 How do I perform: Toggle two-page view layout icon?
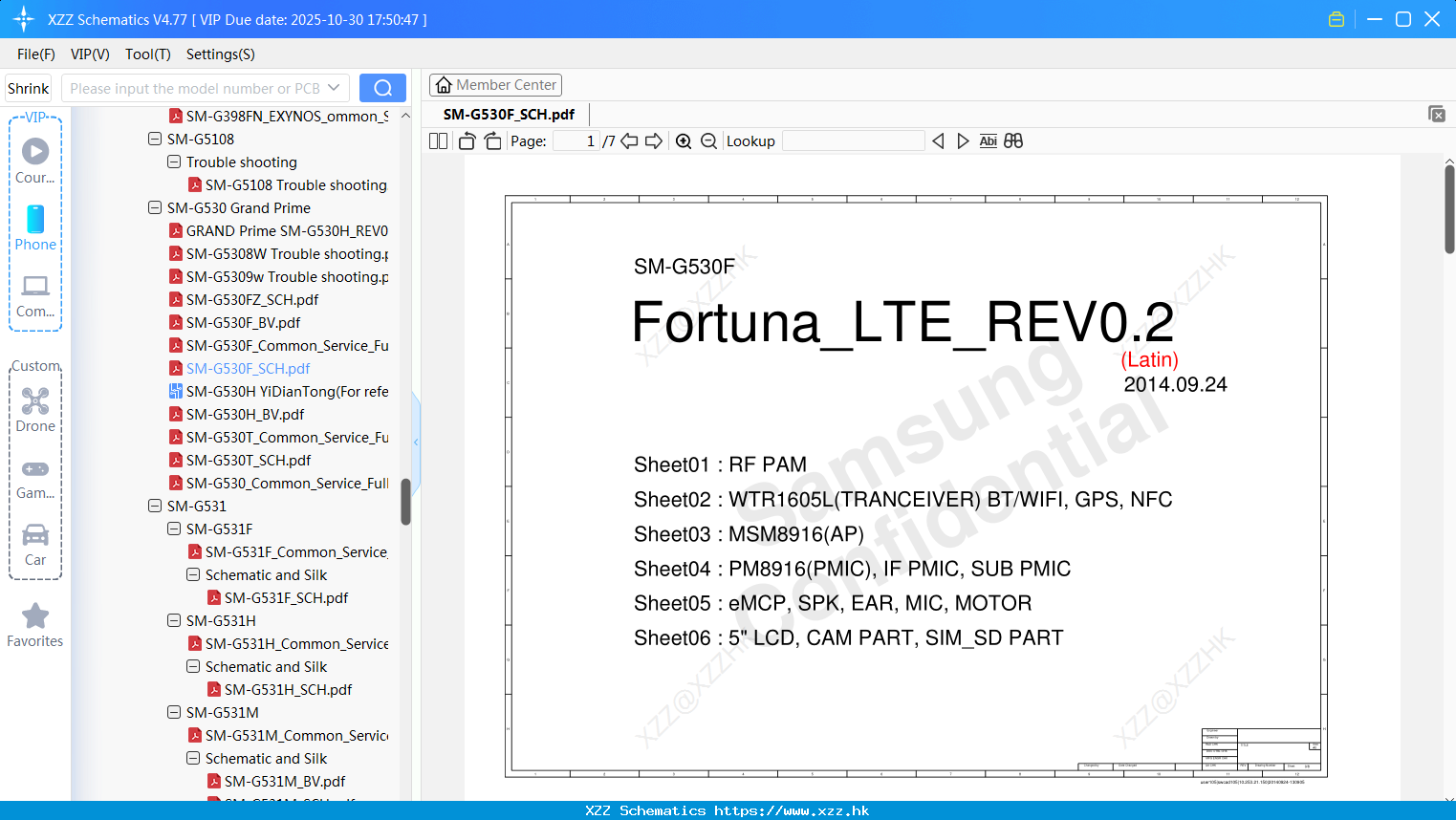(x=438, y=140)
